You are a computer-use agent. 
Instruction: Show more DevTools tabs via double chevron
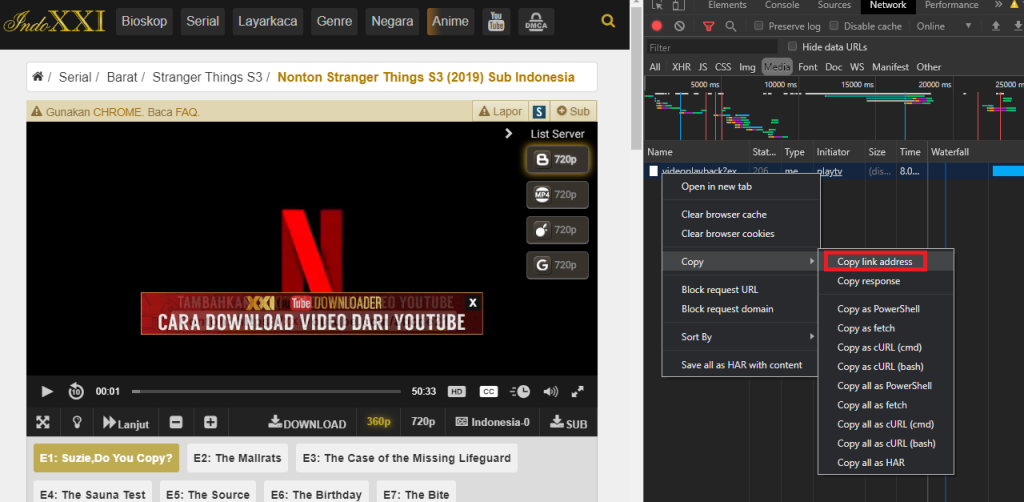click(999, 5)
